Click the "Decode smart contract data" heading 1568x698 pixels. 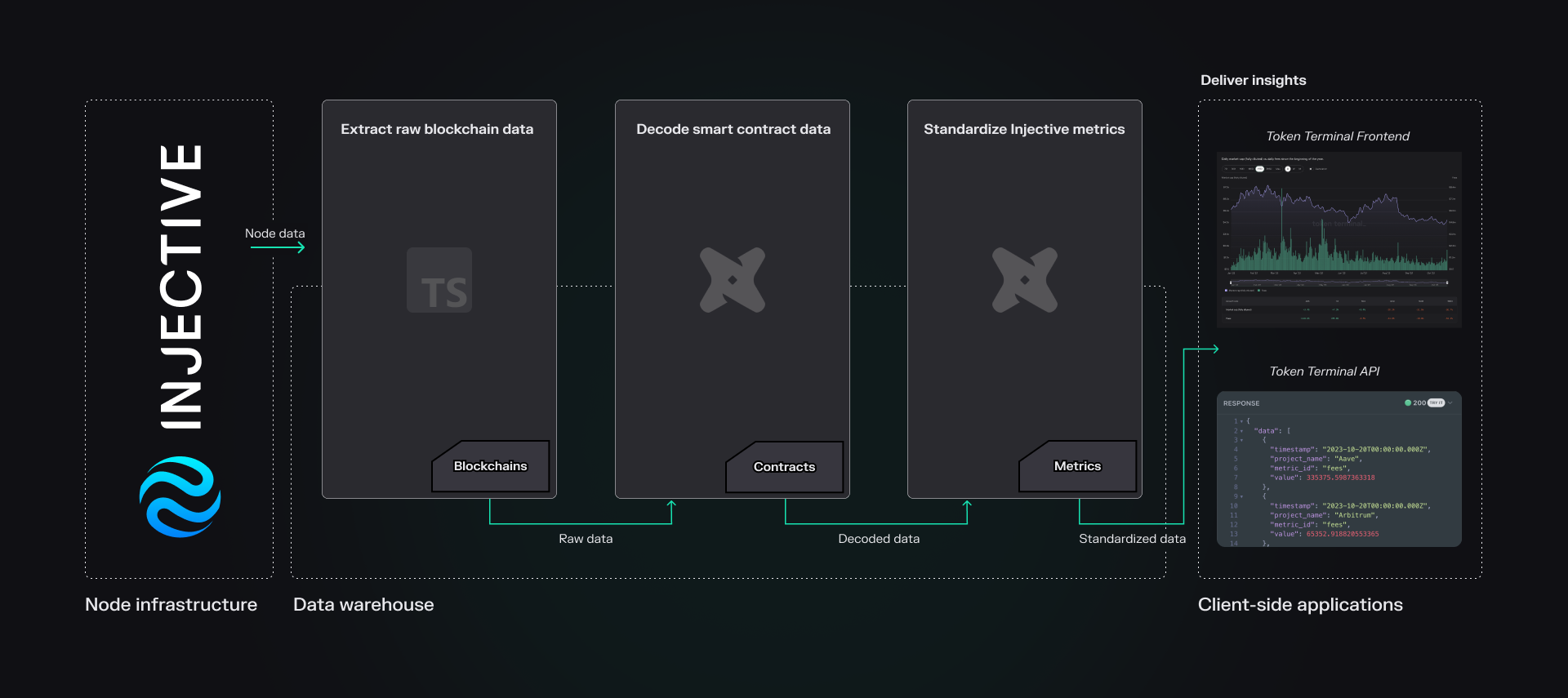click(x=733, y=129)
